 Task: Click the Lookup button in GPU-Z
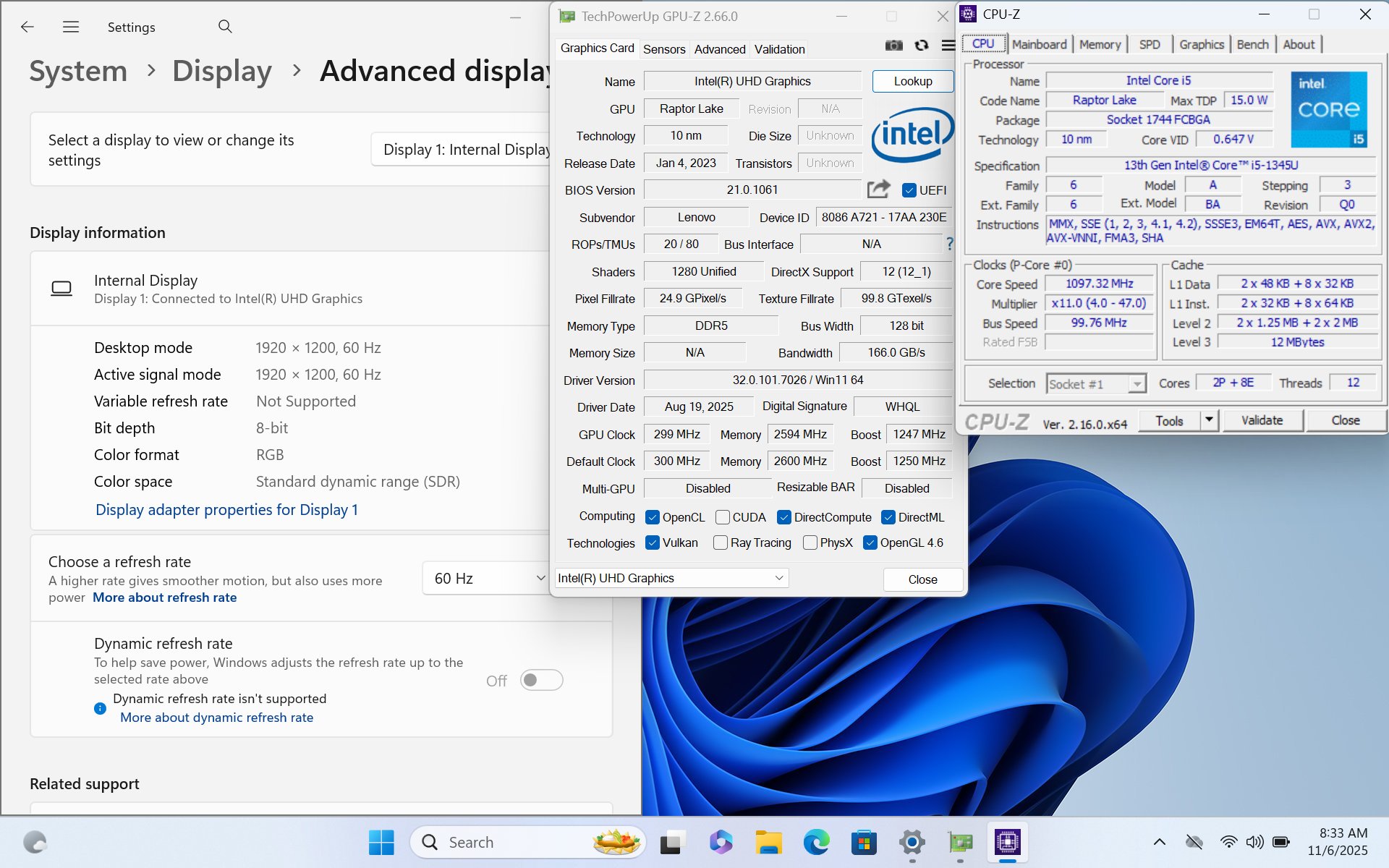click(912, 81)
